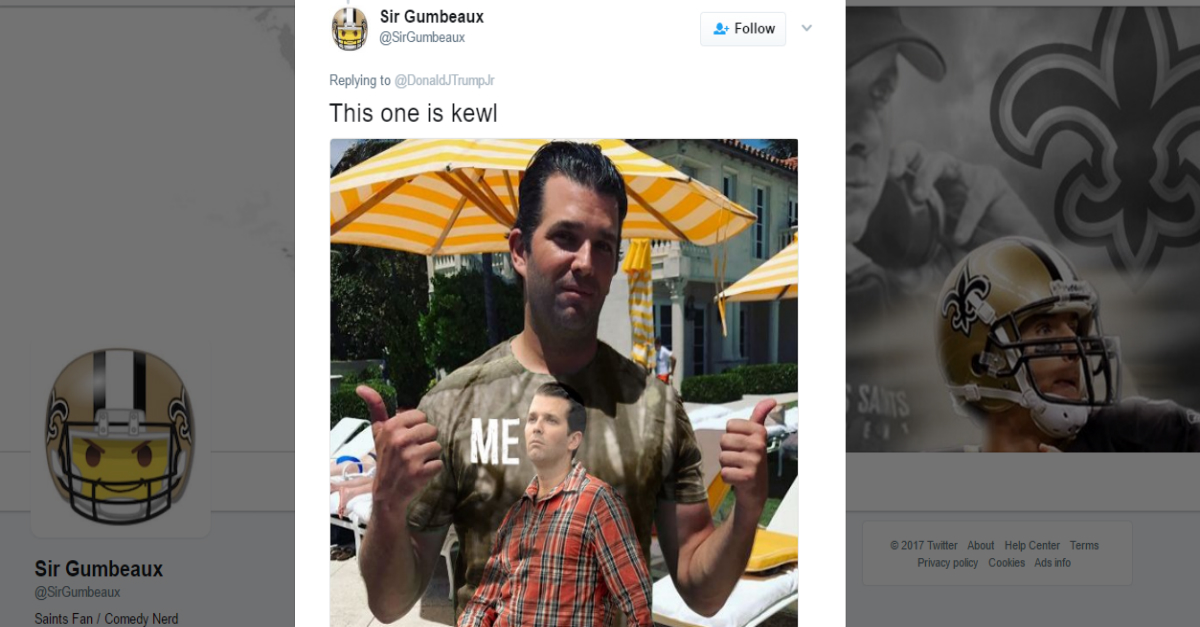Open the attached meme photo
This screenshot has height=627, width=1200.
coord(564,382)
